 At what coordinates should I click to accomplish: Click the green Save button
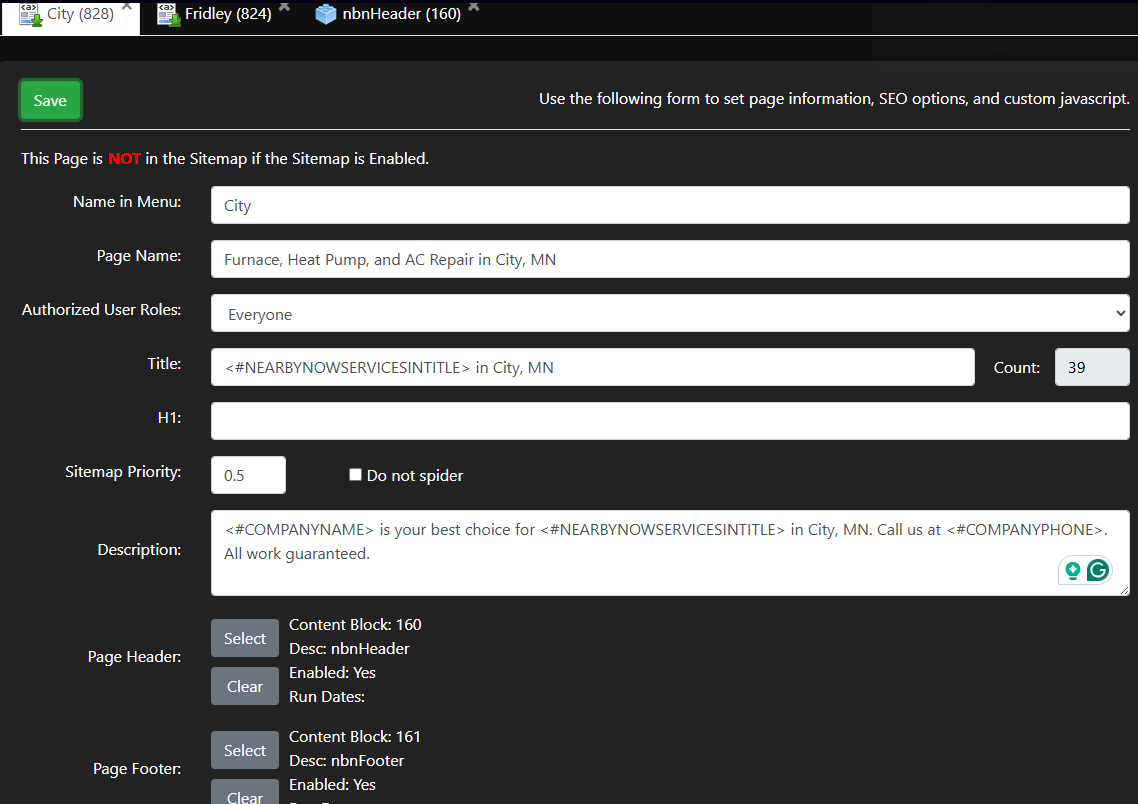pyautogui.click(x=50, y=100)
